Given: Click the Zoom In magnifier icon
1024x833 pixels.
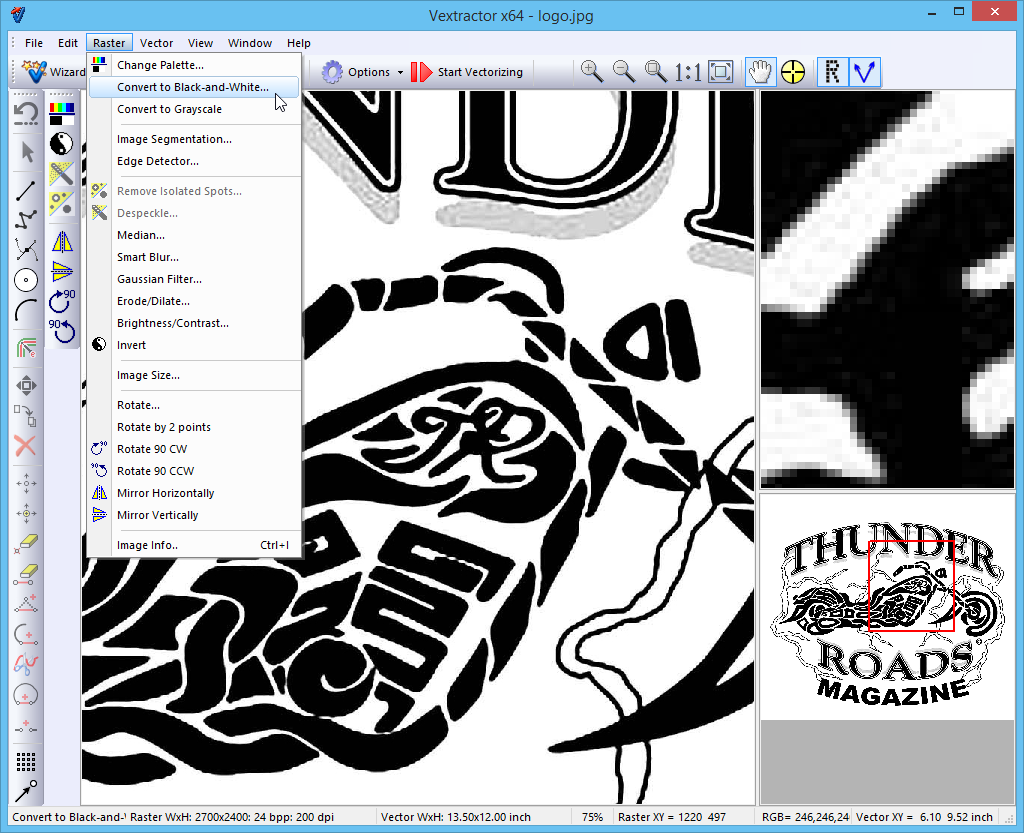Looking at the screenshot, I should (592, 71).
